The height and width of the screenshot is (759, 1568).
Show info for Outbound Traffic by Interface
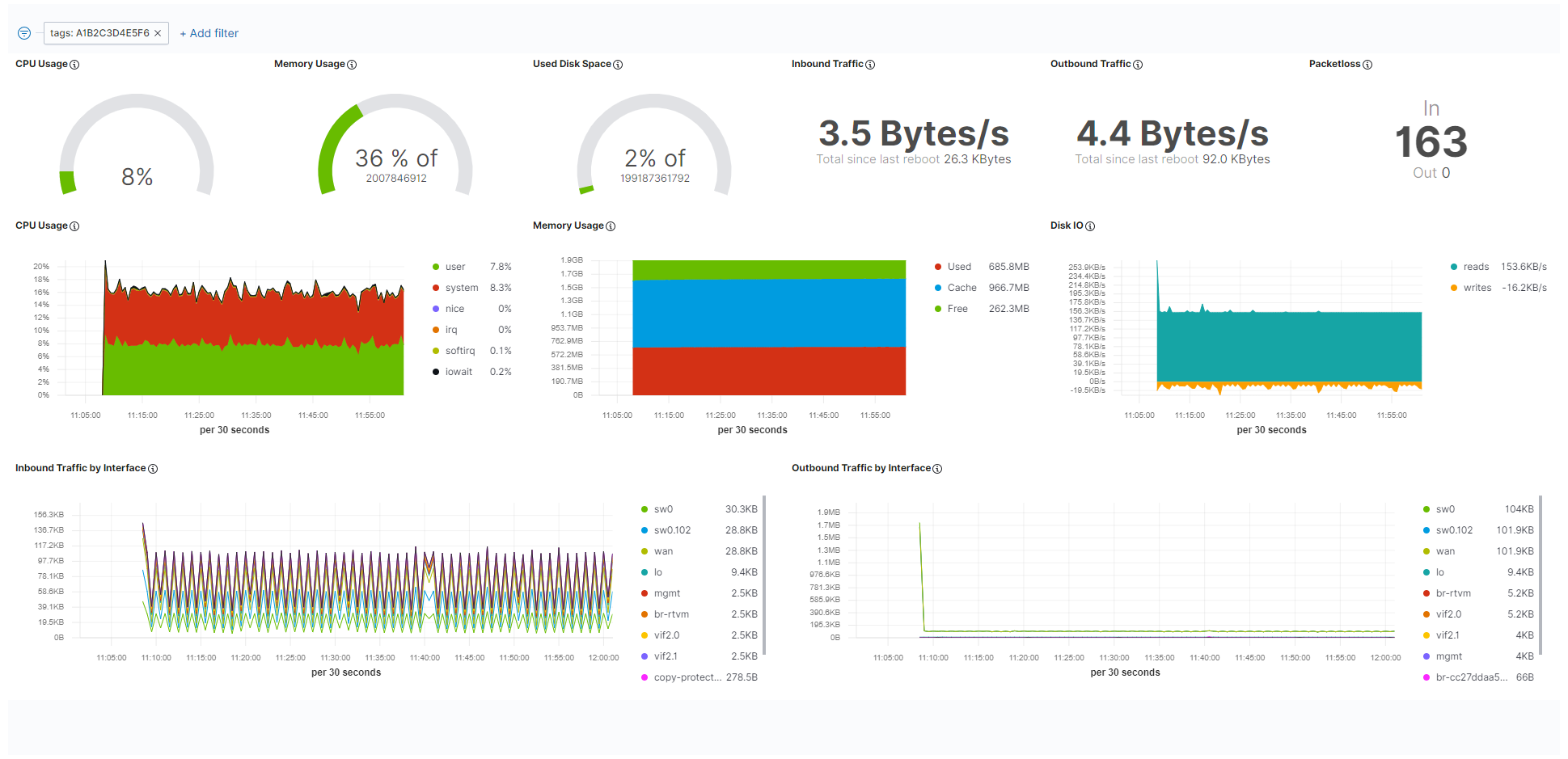pos(937,469)
